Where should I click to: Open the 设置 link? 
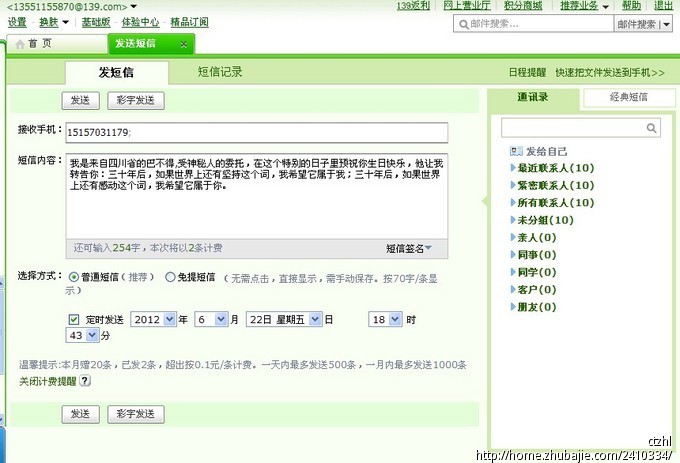pos(17,22)
